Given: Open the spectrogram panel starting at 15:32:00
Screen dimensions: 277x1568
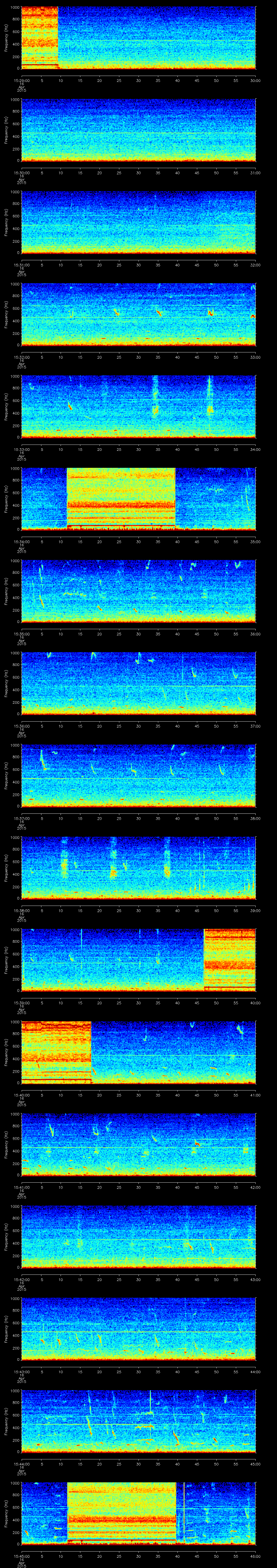Looking at the screenshot, I should point(138,315).
